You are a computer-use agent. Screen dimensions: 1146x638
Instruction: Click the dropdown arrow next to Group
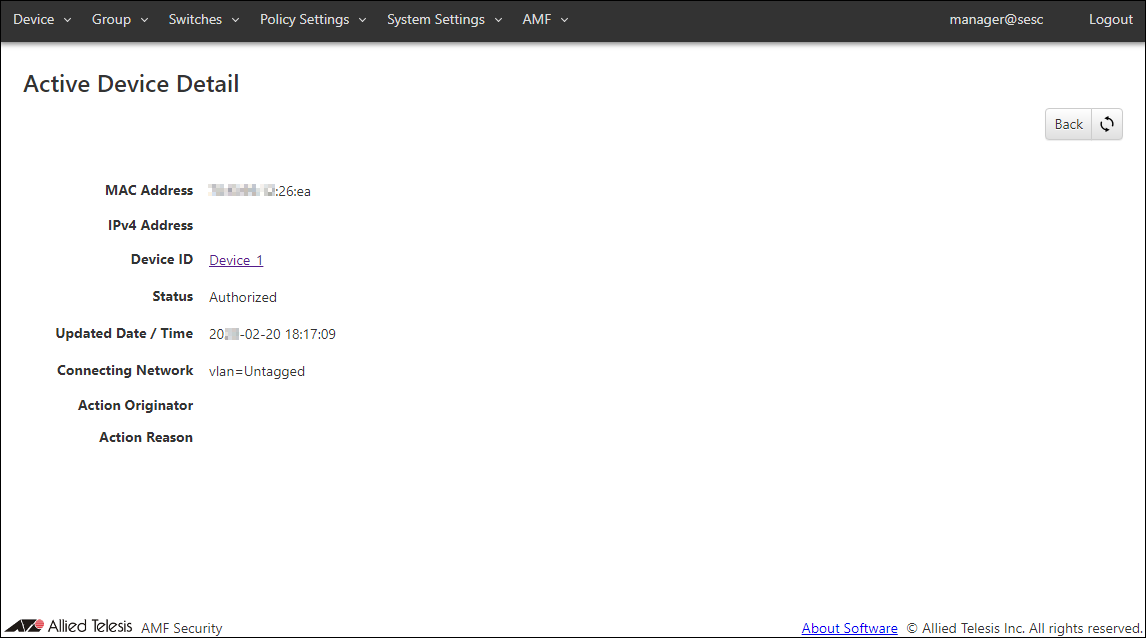[x=144, y=21]
